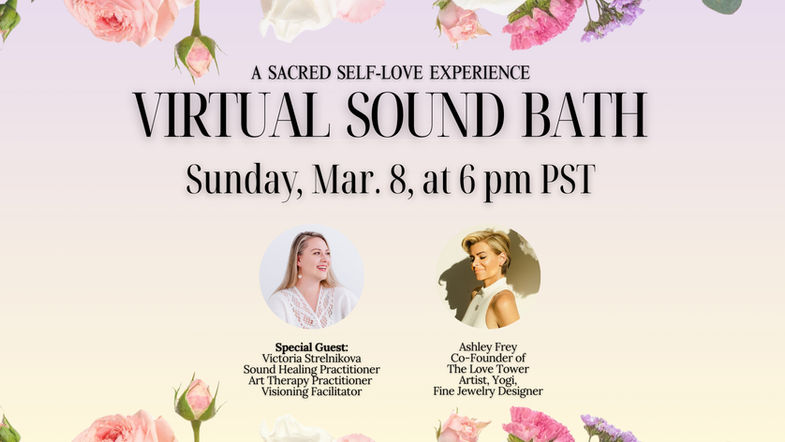Click the 'Sunday, Mar. 8, at 6 pm PST' date
This screenshot has width=785, height=442.
click(x=390, y=180)
